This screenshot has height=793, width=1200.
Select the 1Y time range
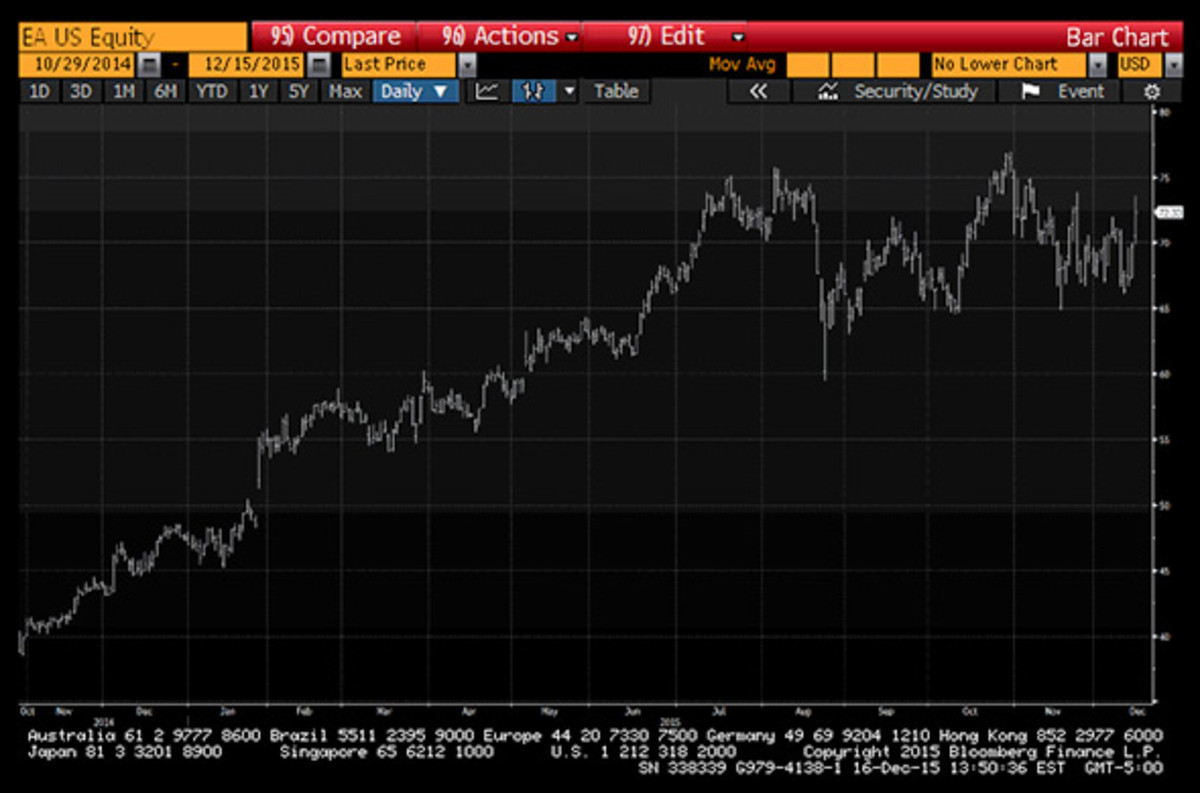click(258, 91)
